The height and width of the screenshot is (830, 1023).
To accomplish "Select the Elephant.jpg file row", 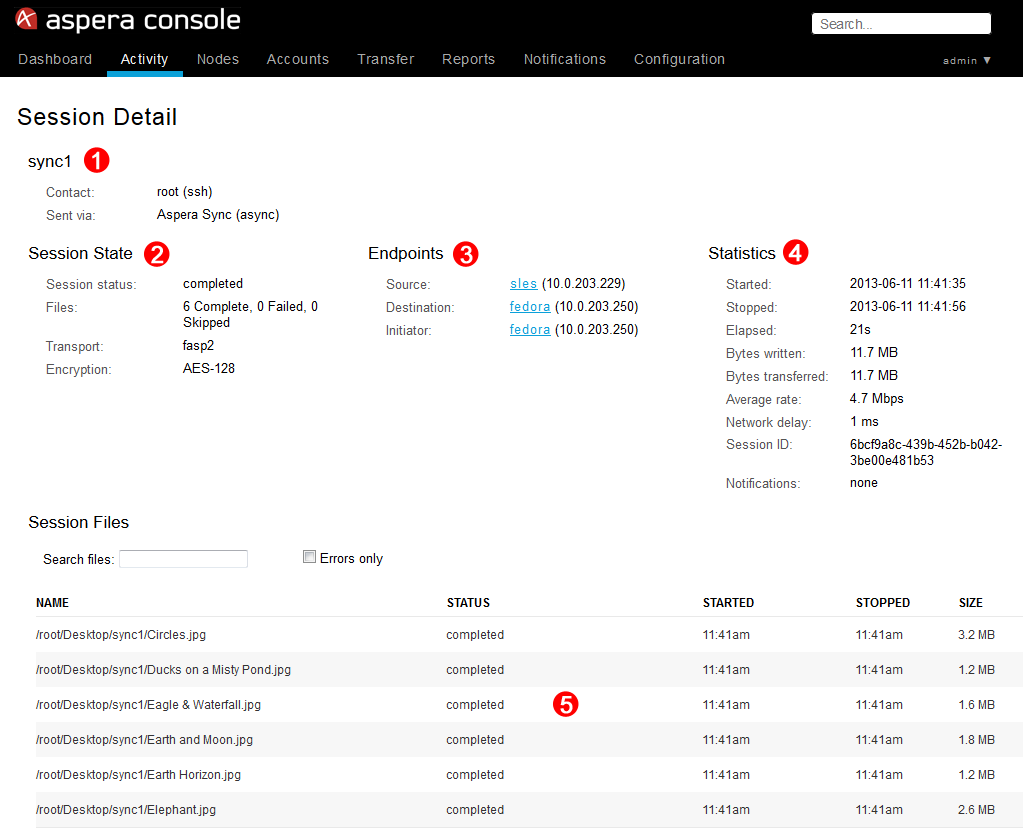I will (529, 810).
